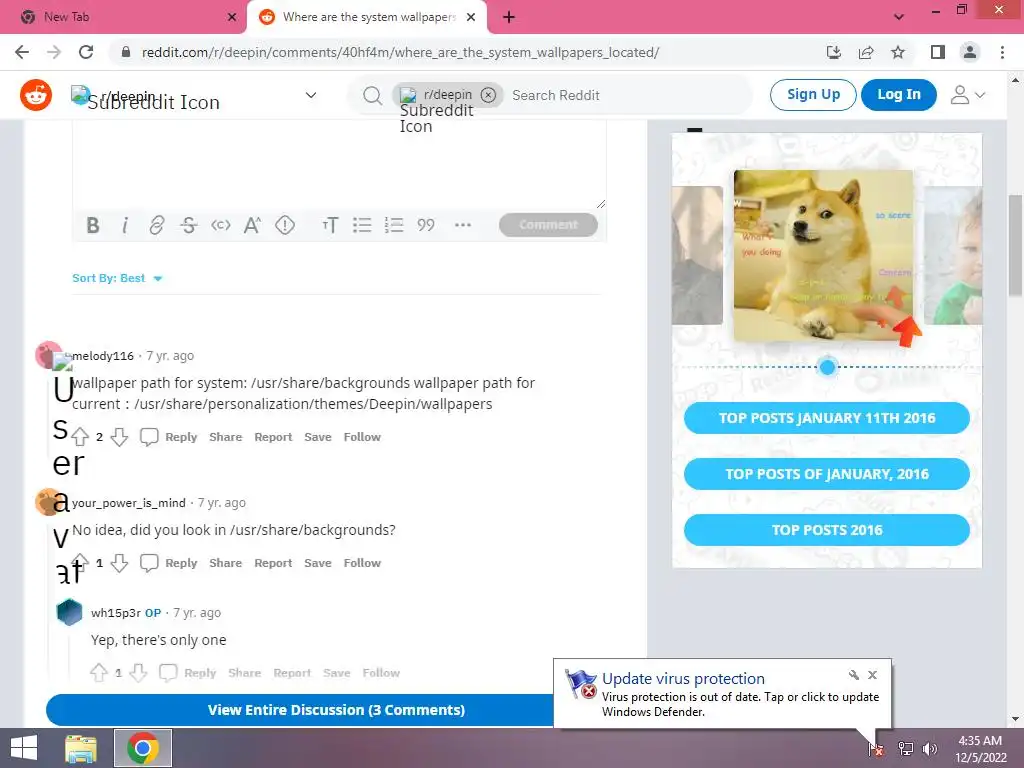
Task: Open File Explorer from taskbar
Action: point(81,748)
